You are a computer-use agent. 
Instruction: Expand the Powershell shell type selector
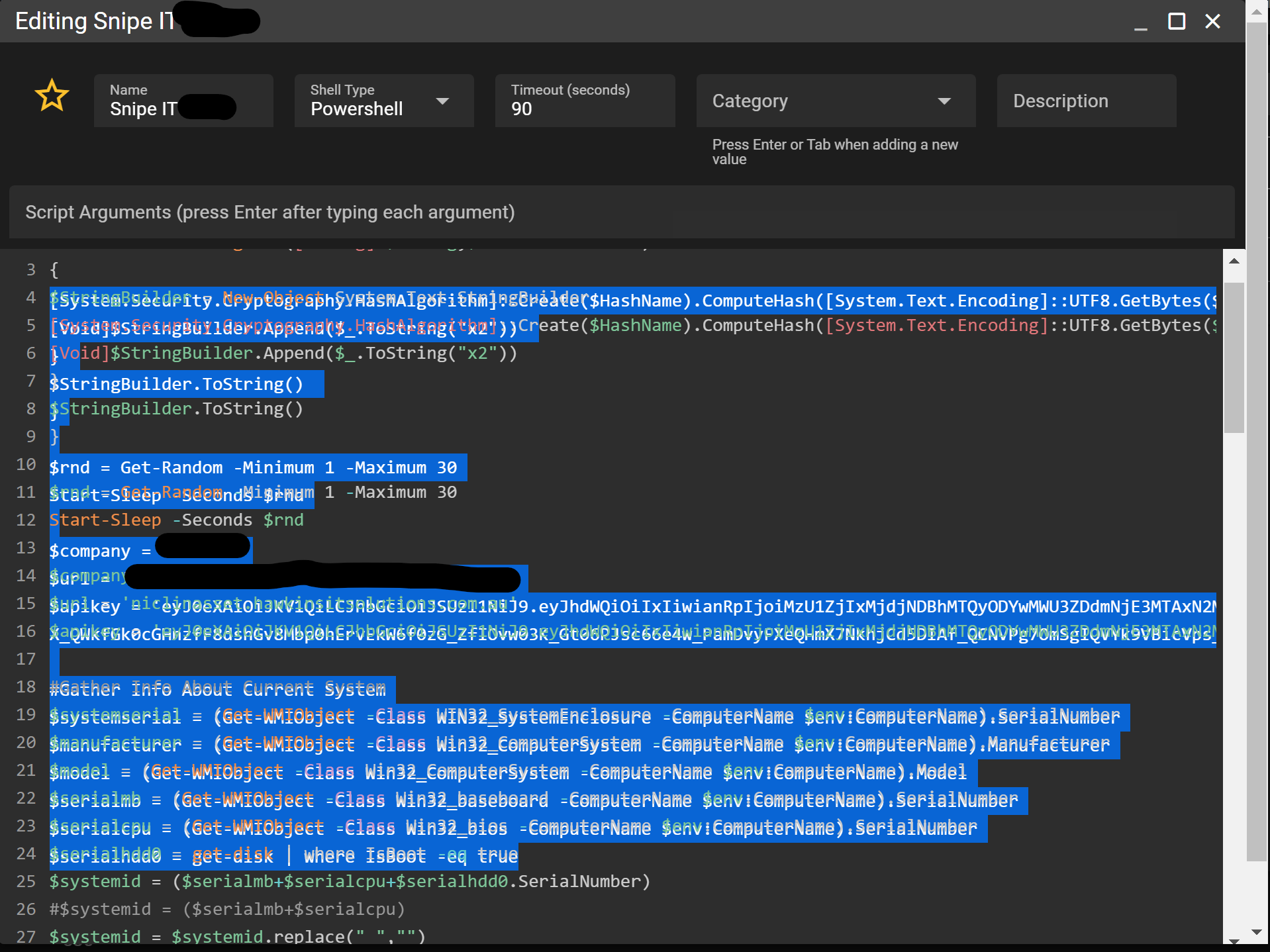(x=443, y=101)
